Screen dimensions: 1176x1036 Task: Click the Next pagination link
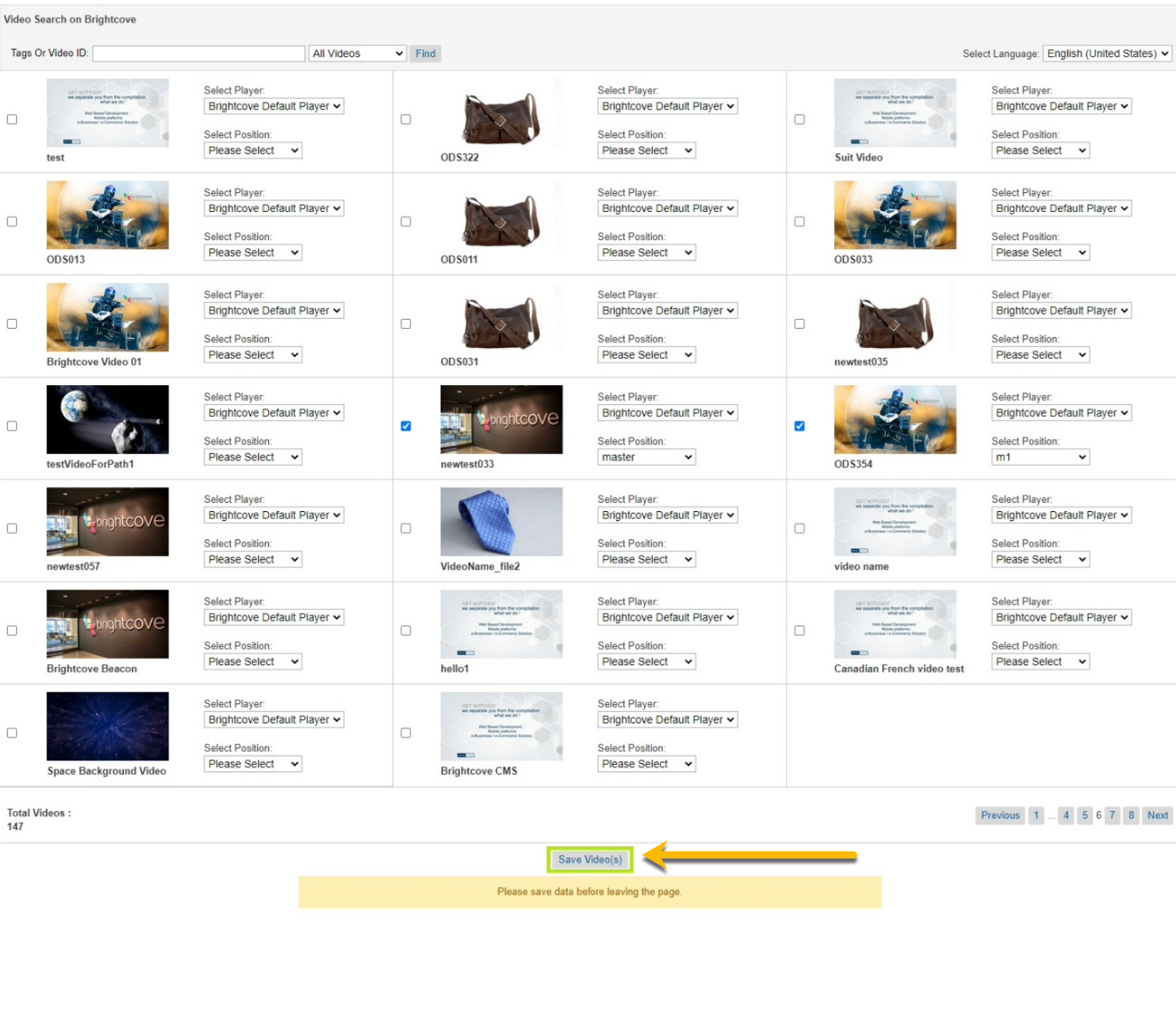tap(1157, 815)
